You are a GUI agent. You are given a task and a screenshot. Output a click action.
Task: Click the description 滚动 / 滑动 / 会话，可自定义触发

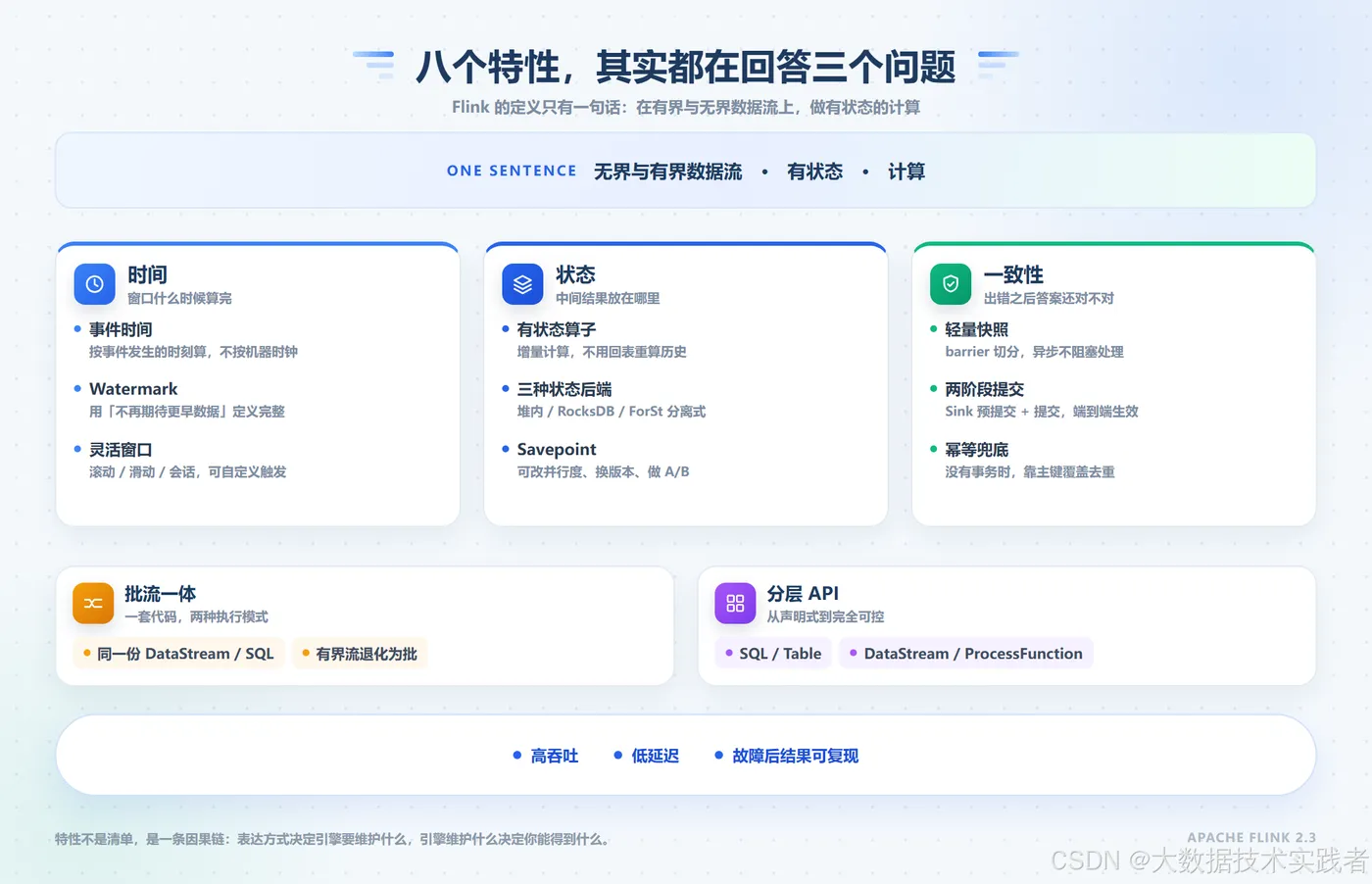coord(188,472)
